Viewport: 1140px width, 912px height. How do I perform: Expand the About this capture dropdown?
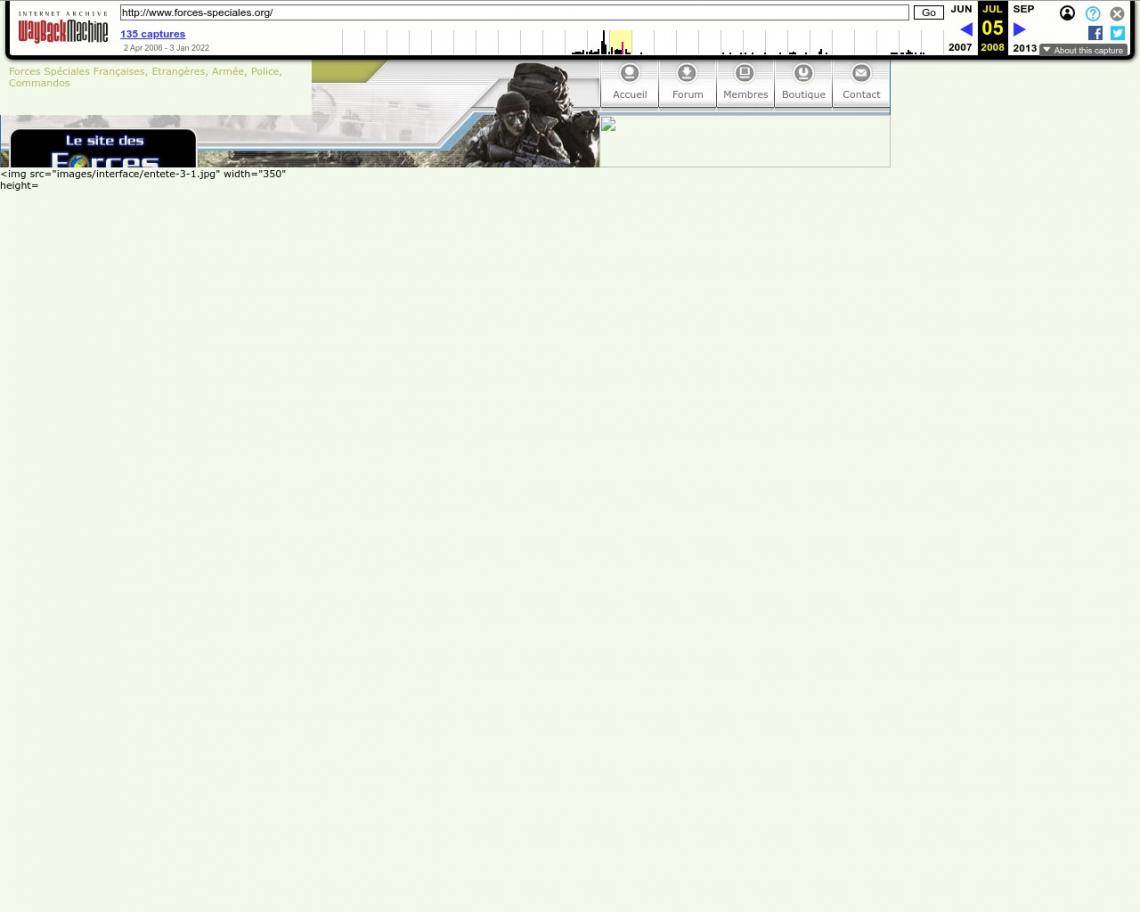1083,50
